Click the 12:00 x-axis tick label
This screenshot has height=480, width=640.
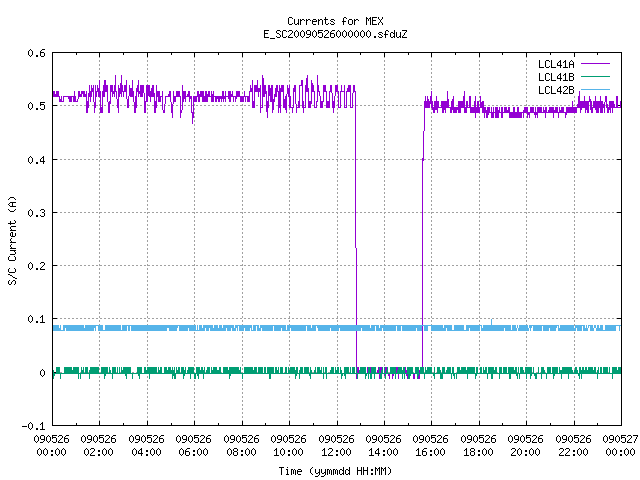pyautogui.click(x=336, y=452)
